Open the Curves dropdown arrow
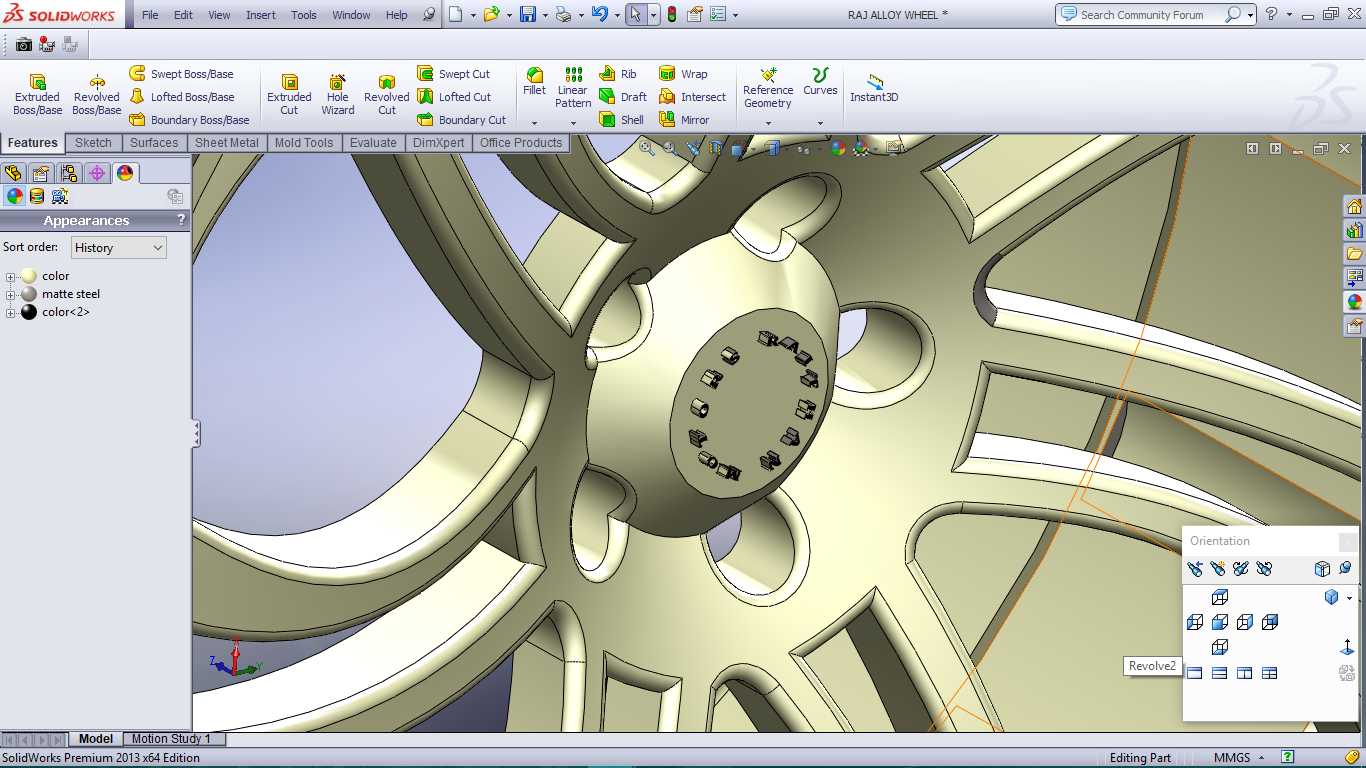The width and height of the screenshot is (1366, 768). (x=820, y=123)
